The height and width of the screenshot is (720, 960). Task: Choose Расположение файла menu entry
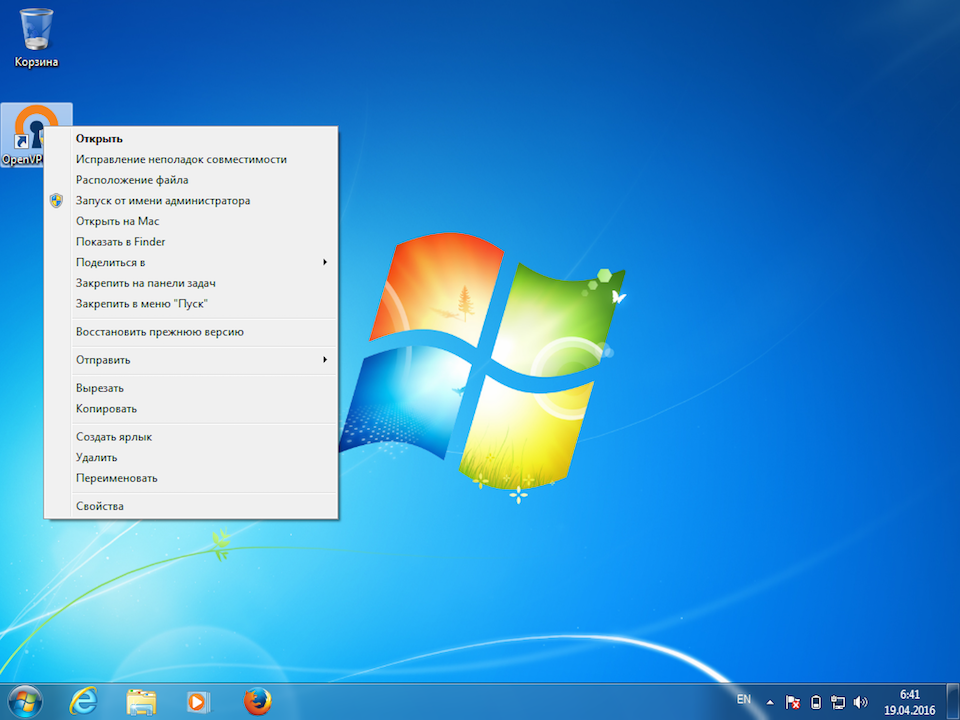191,180
